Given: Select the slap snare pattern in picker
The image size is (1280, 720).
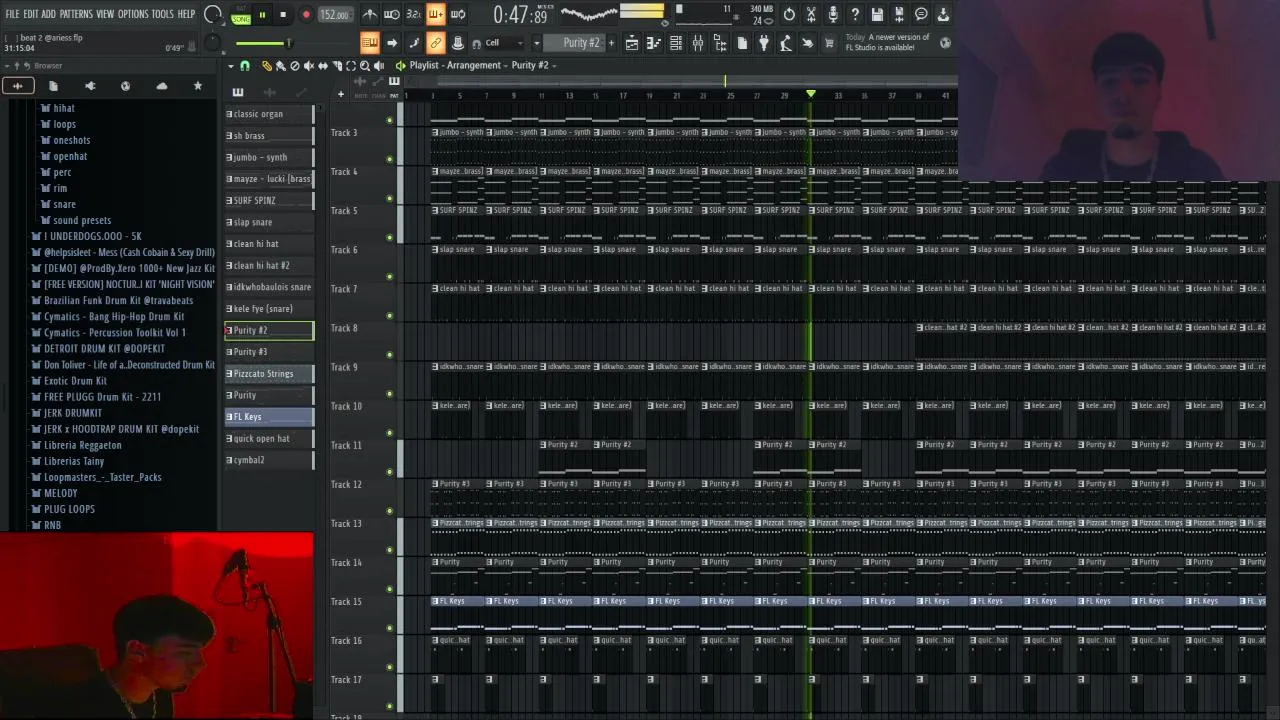Looking at the screenshot, I should 269,222.
